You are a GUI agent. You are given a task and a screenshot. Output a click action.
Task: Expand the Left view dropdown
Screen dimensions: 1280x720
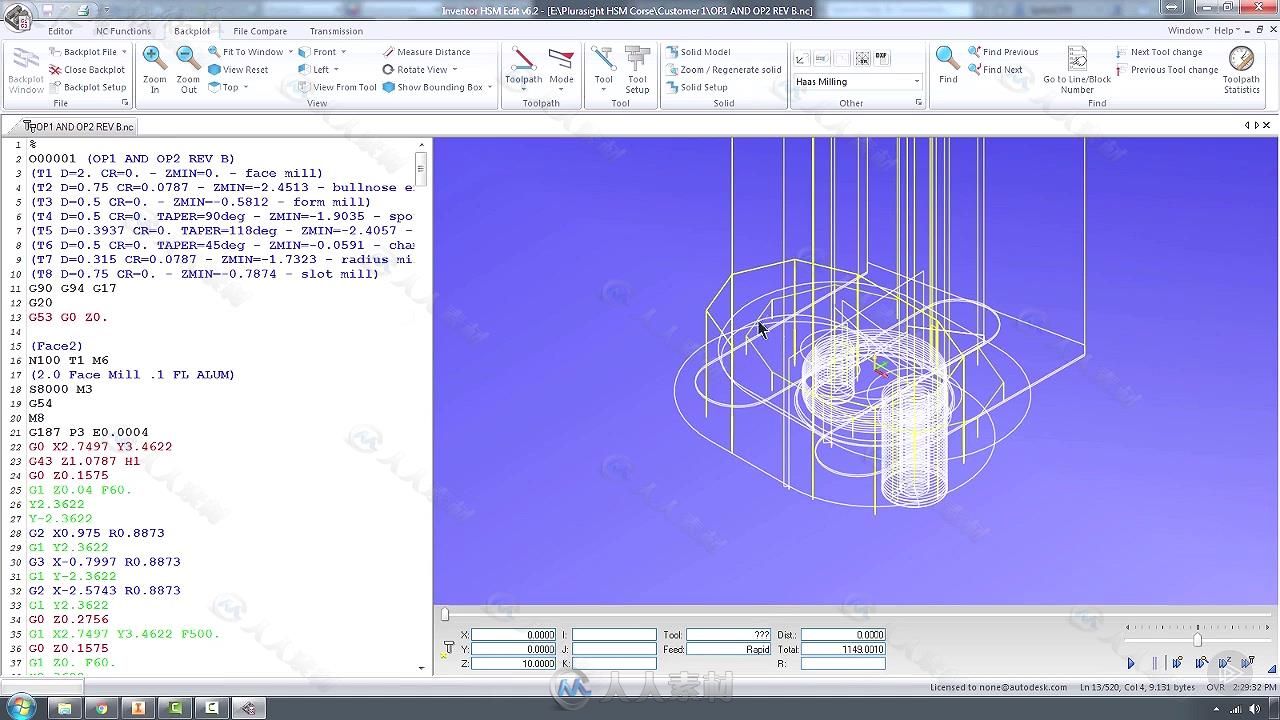point(336,70)
